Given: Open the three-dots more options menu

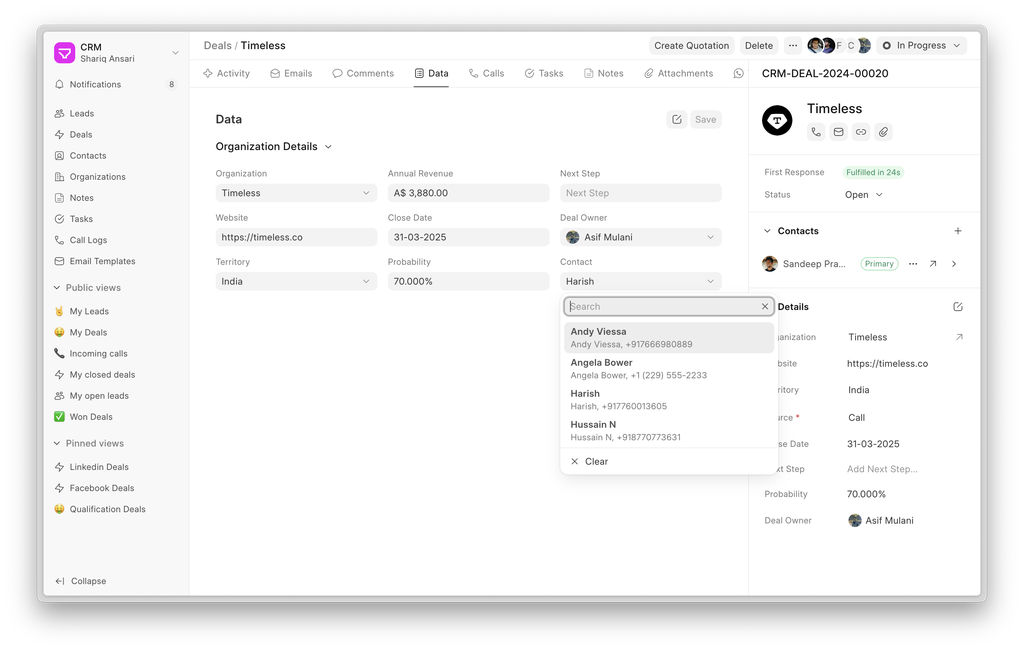Looking at the screenshot, I should 793,46.
